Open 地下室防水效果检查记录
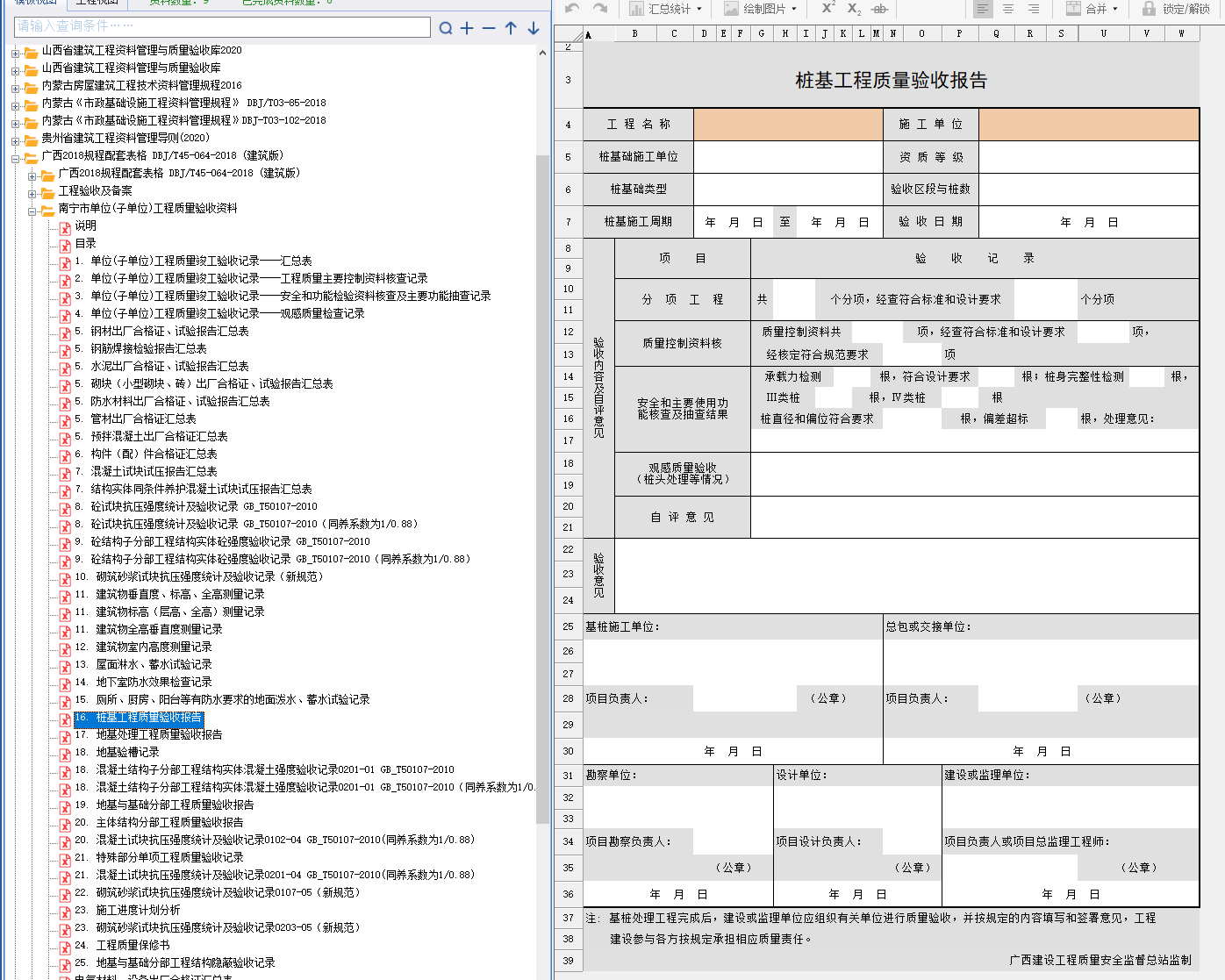The height and width of the screenshot is (980, 1225). (143, 682)
